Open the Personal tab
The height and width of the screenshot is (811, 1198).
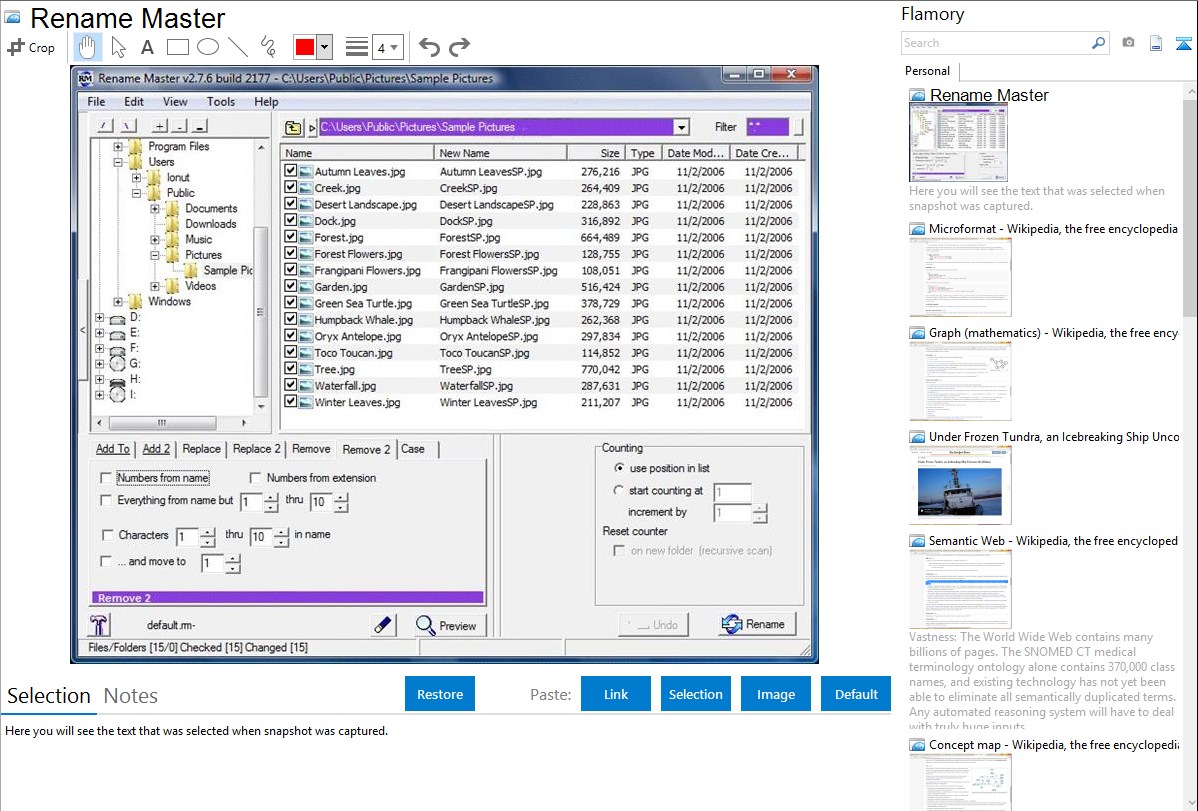927,71
